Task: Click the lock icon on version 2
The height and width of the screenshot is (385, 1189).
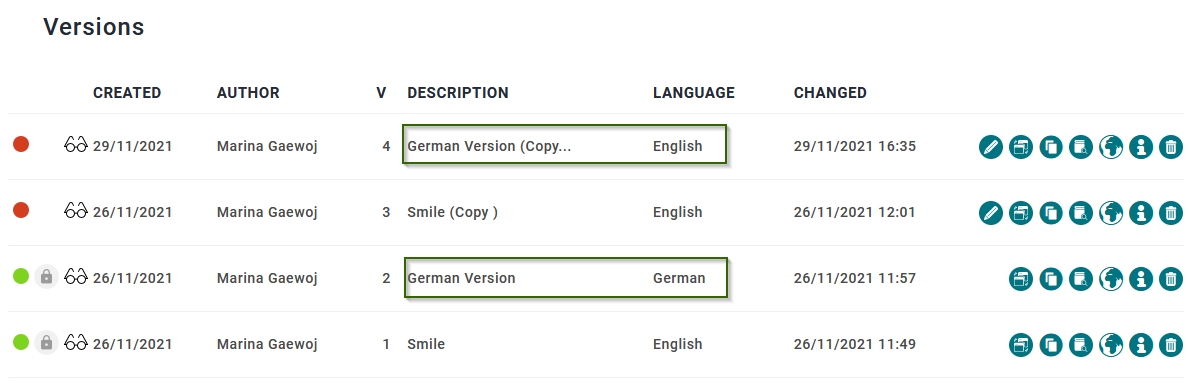Action: click(46, 277)
